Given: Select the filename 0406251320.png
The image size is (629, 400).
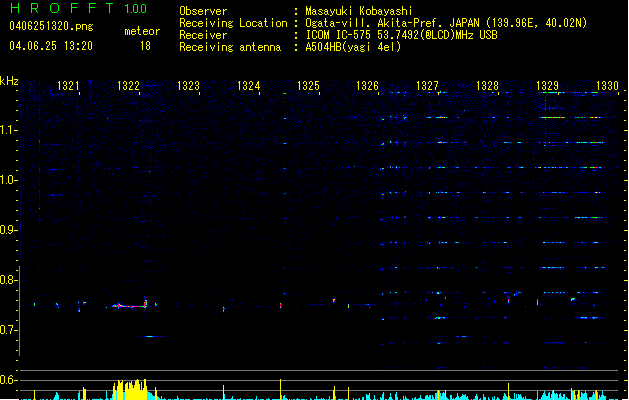Looking at the screenshot, I should [x=51, y=26].
